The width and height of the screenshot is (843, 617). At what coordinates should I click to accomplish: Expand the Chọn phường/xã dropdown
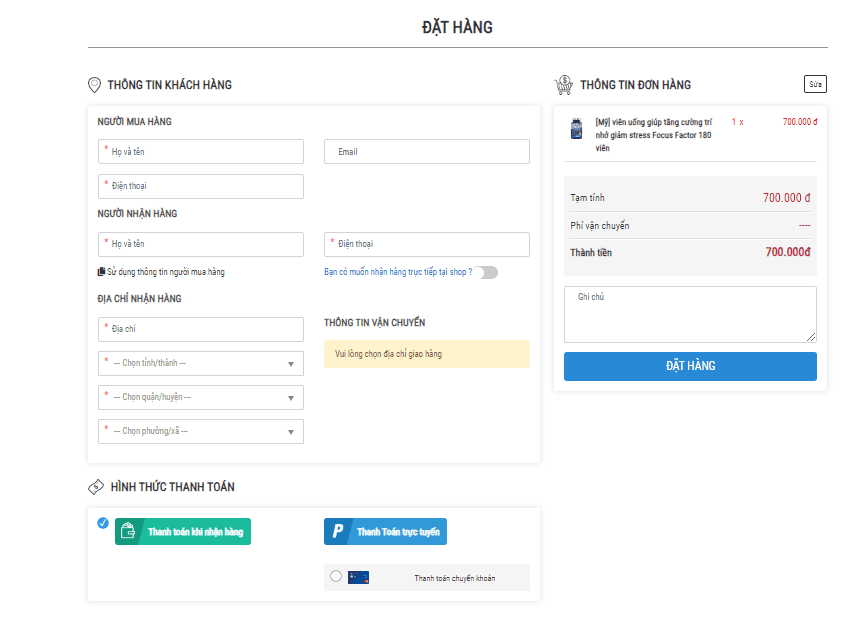coord(201,431)
